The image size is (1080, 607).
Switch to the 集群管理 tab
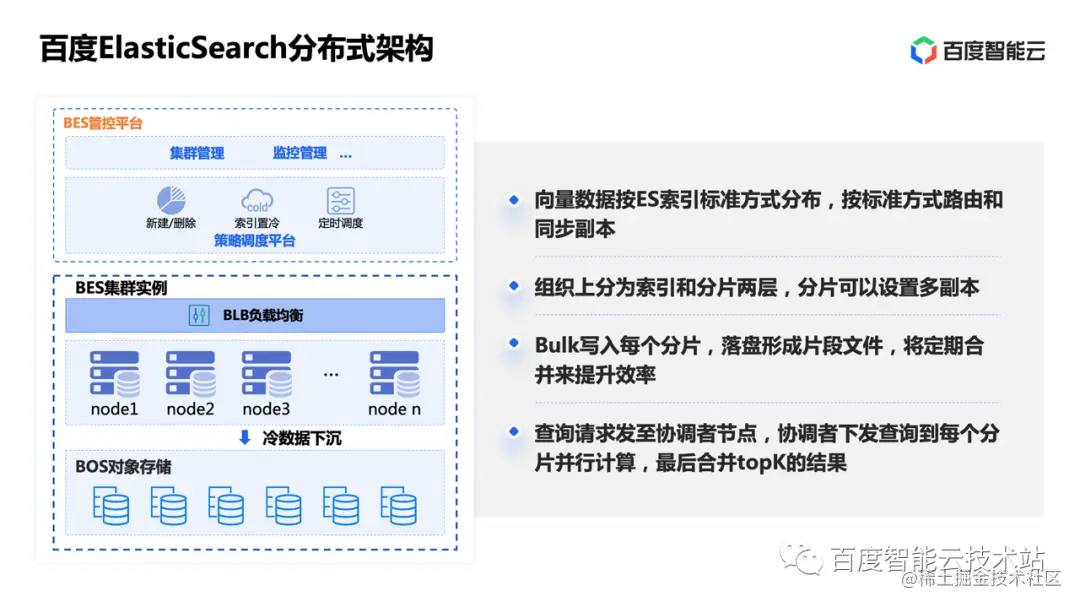(197, 153)
